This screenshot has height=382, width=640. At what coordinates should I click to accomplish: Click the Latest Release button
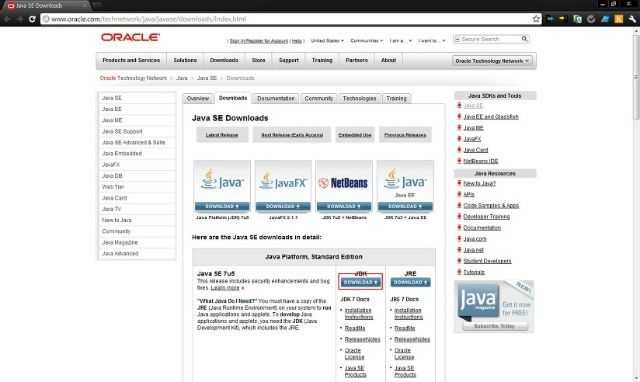pos(222,135)
